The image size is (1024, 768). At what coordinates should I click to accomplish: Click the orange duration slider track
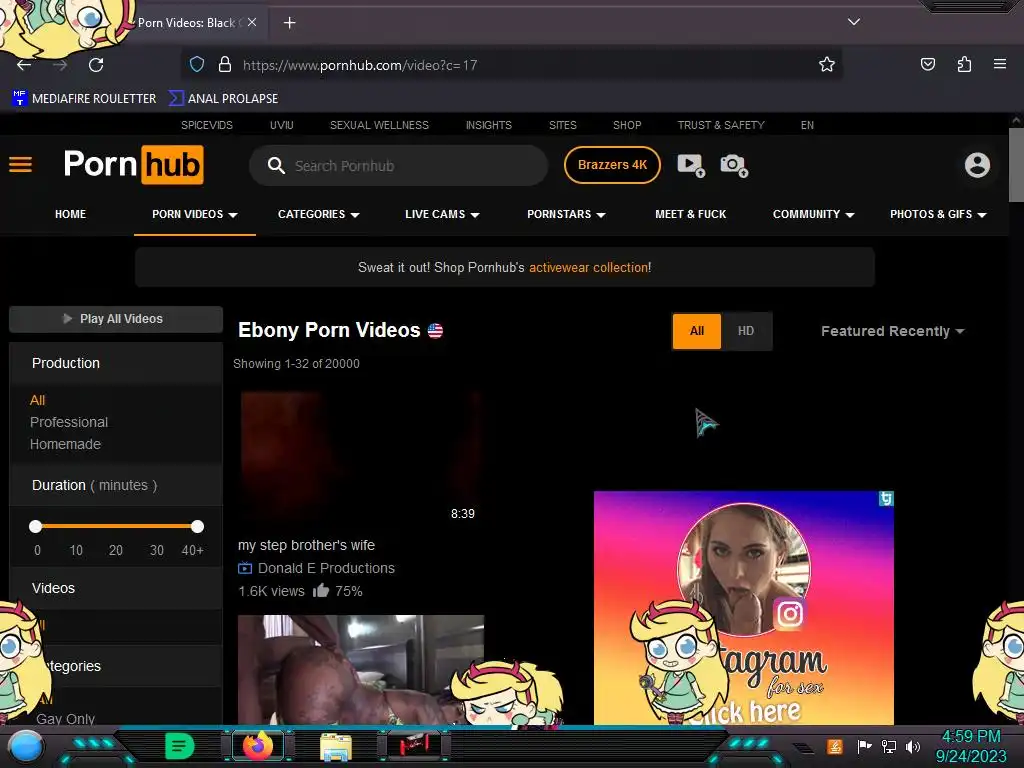pos(116,526)
